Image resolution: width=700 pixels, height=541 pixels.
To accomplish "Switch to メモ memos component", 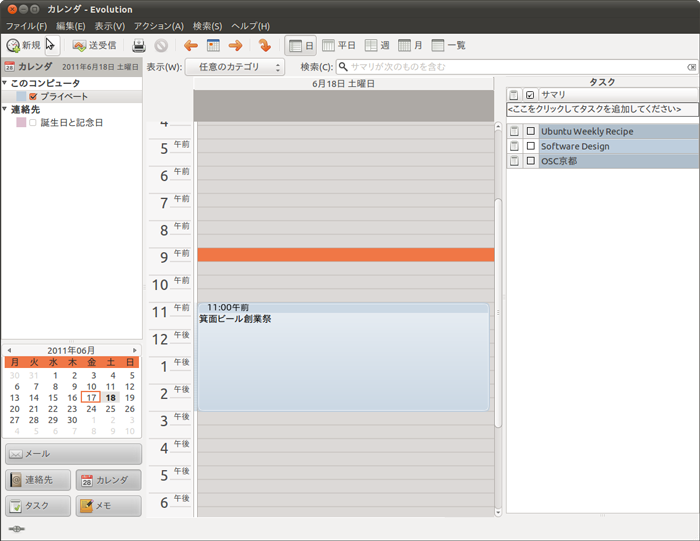I will pyautogui.click(x=108, y=506).
